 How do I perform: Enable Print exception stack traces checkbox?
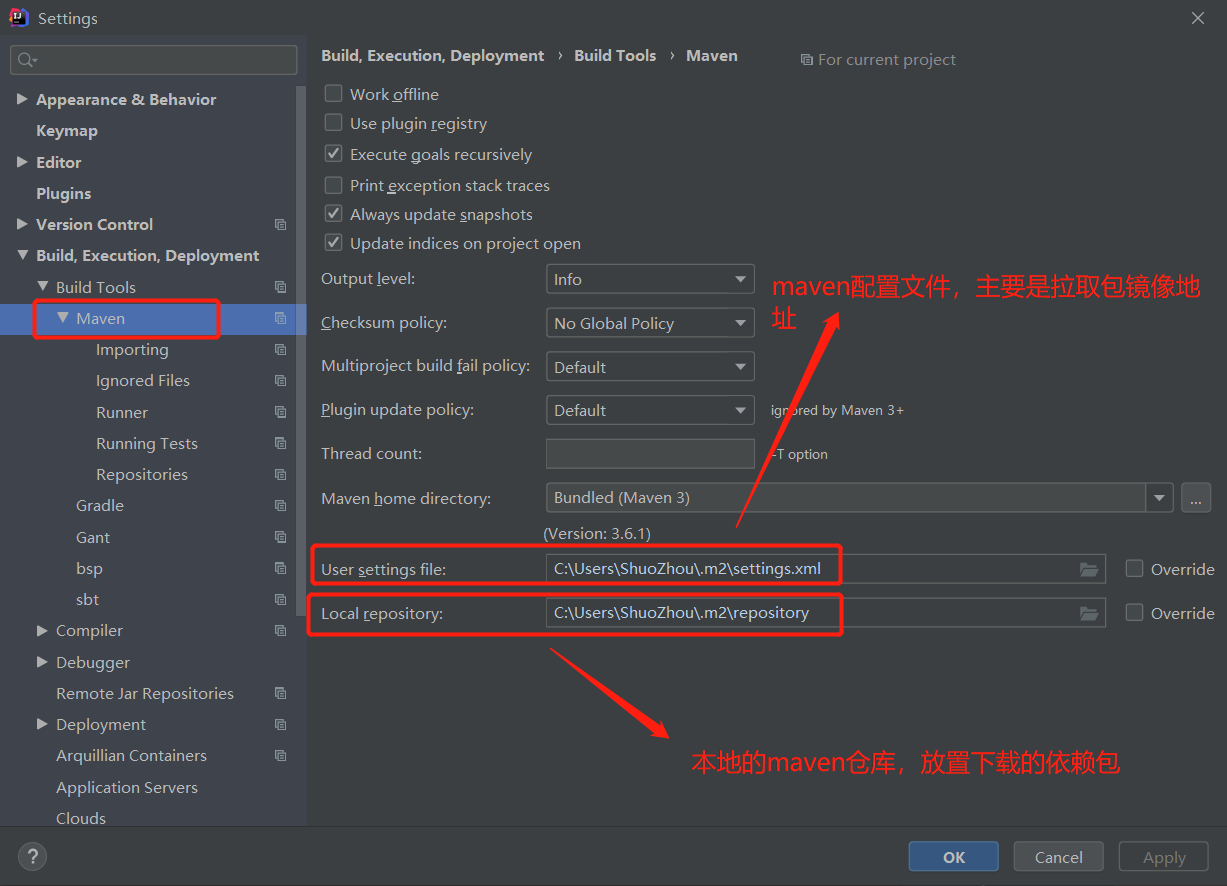333,185
